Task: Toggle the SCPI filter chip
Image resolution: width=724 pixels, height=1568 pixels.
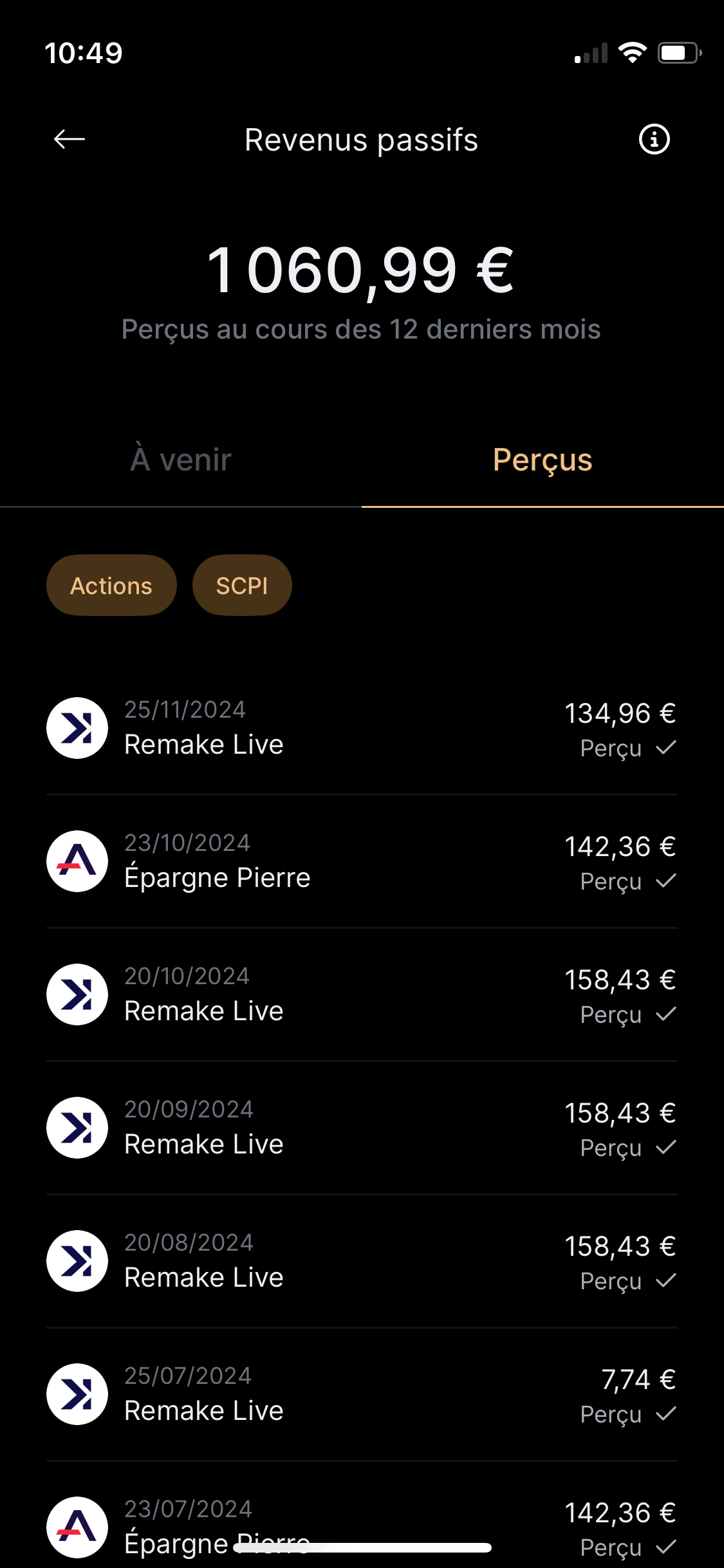Action: 242,586
